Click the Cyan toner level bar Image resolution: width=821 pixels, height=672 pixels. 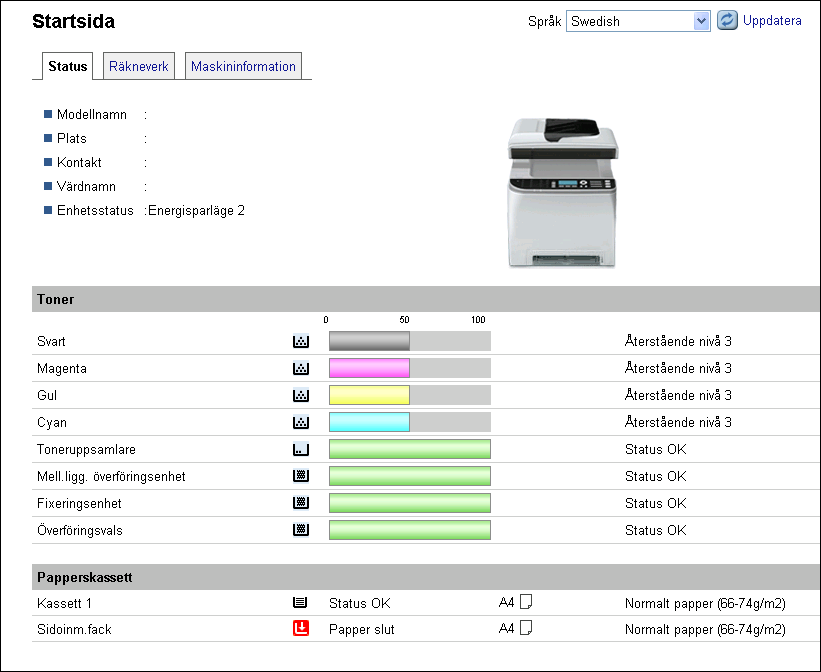click(x=369, y=422)
